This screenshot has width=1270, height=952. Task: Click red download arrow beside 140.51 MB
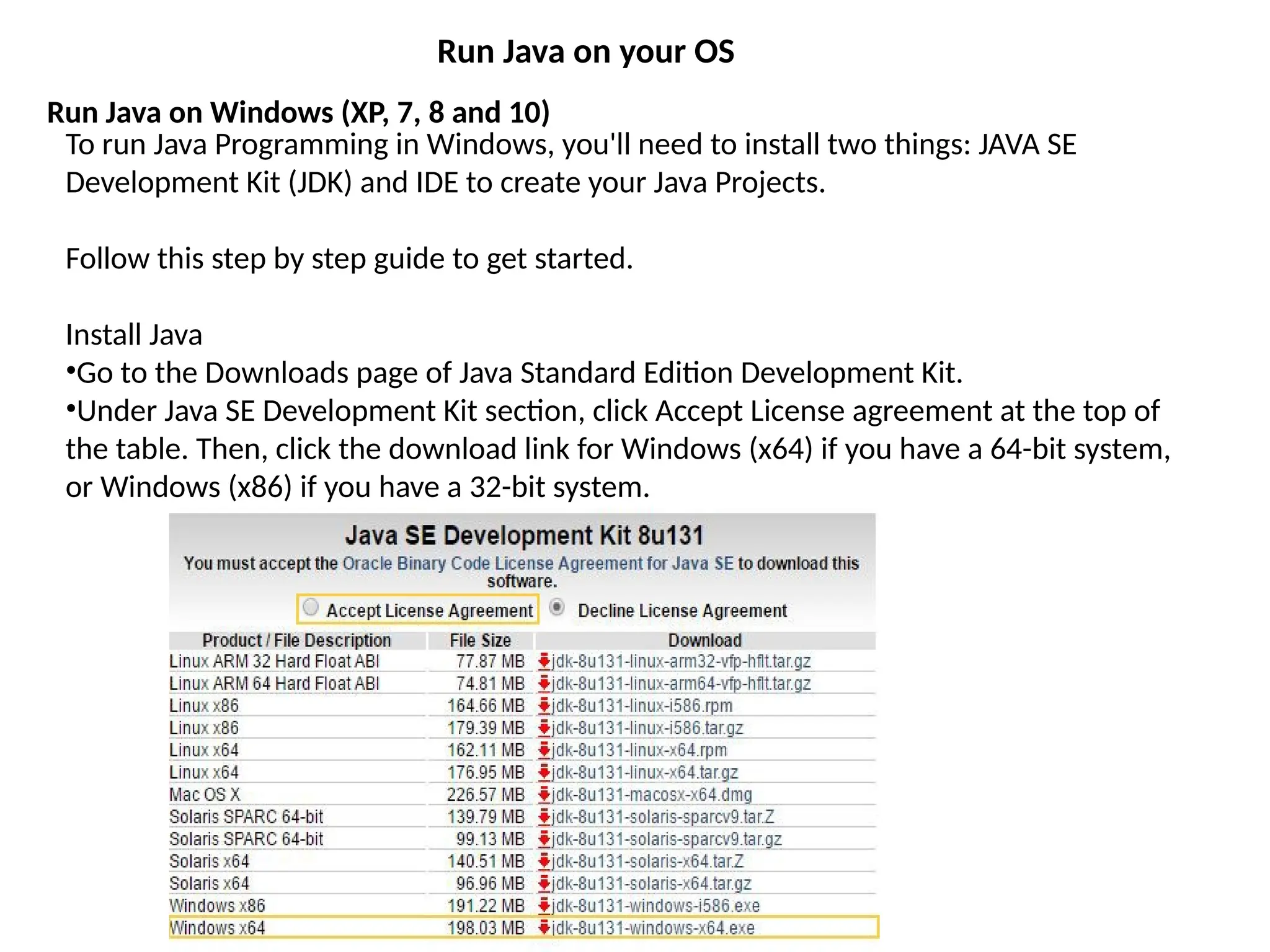[x=544, y=862]
